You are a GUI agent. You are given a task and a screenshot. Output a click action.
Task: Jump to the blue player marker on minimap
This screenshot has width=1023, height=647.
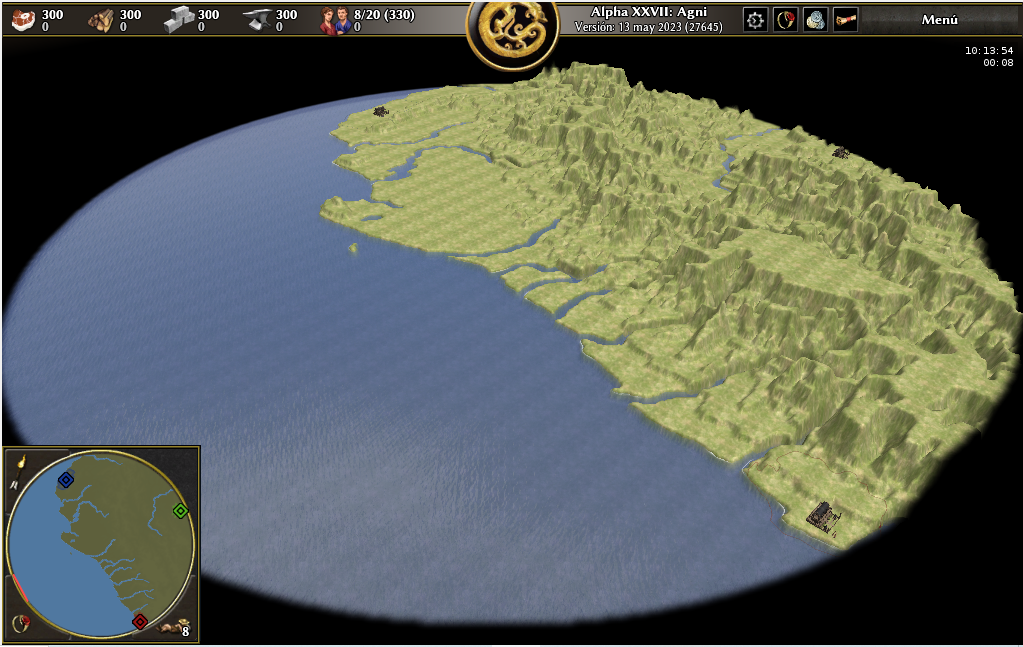(66, 480)
